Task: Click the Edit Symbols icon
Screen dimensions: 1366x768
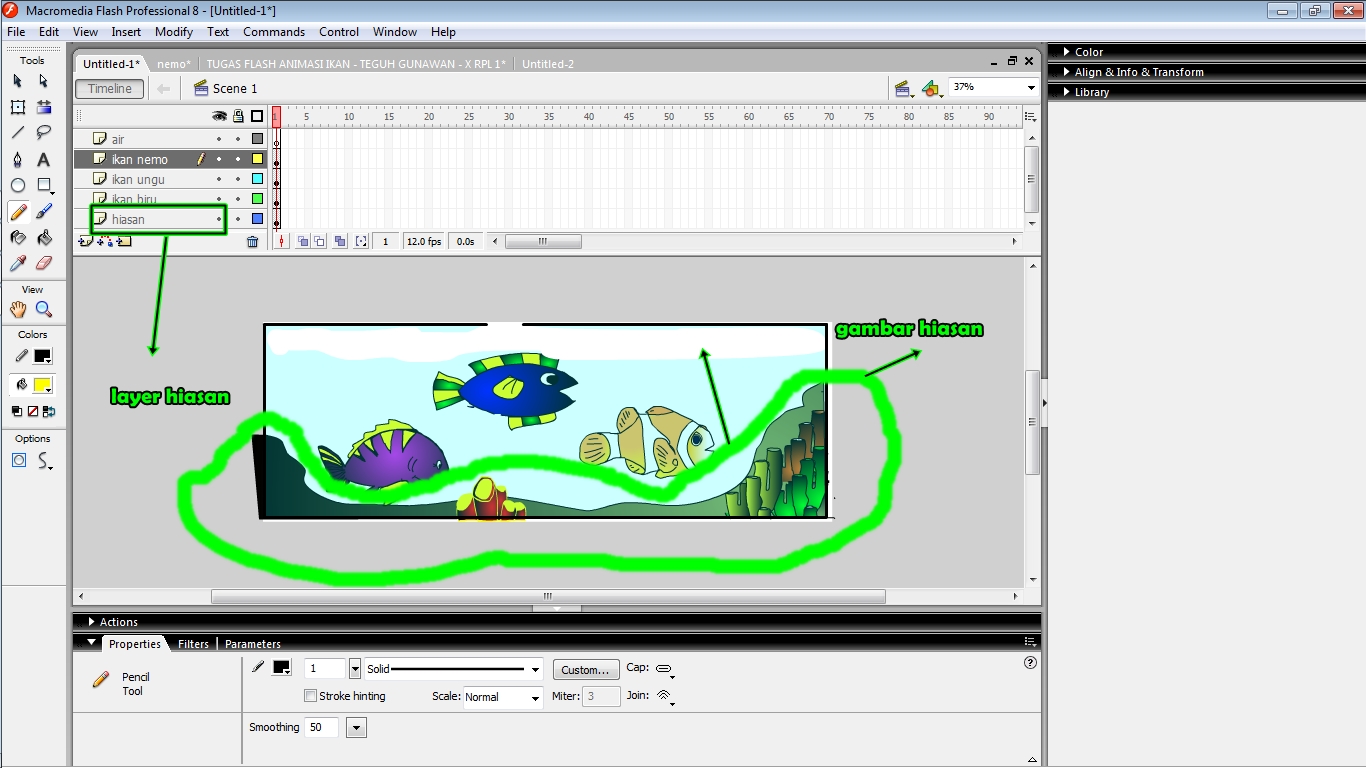Action: click(x=932, y=88)
